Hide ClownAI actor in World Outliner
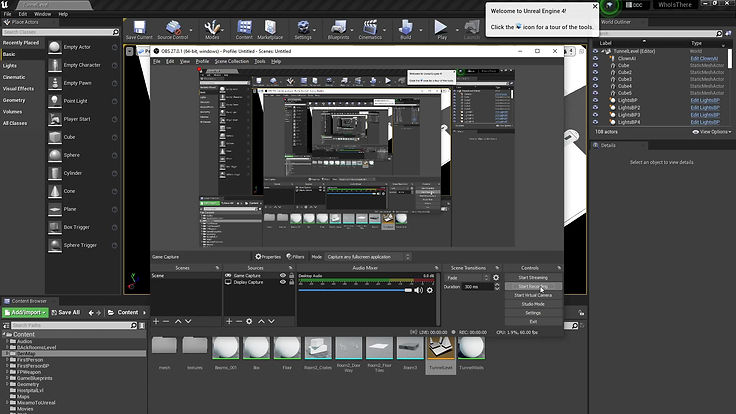736x414 pixels. click(x=596, y=59)
